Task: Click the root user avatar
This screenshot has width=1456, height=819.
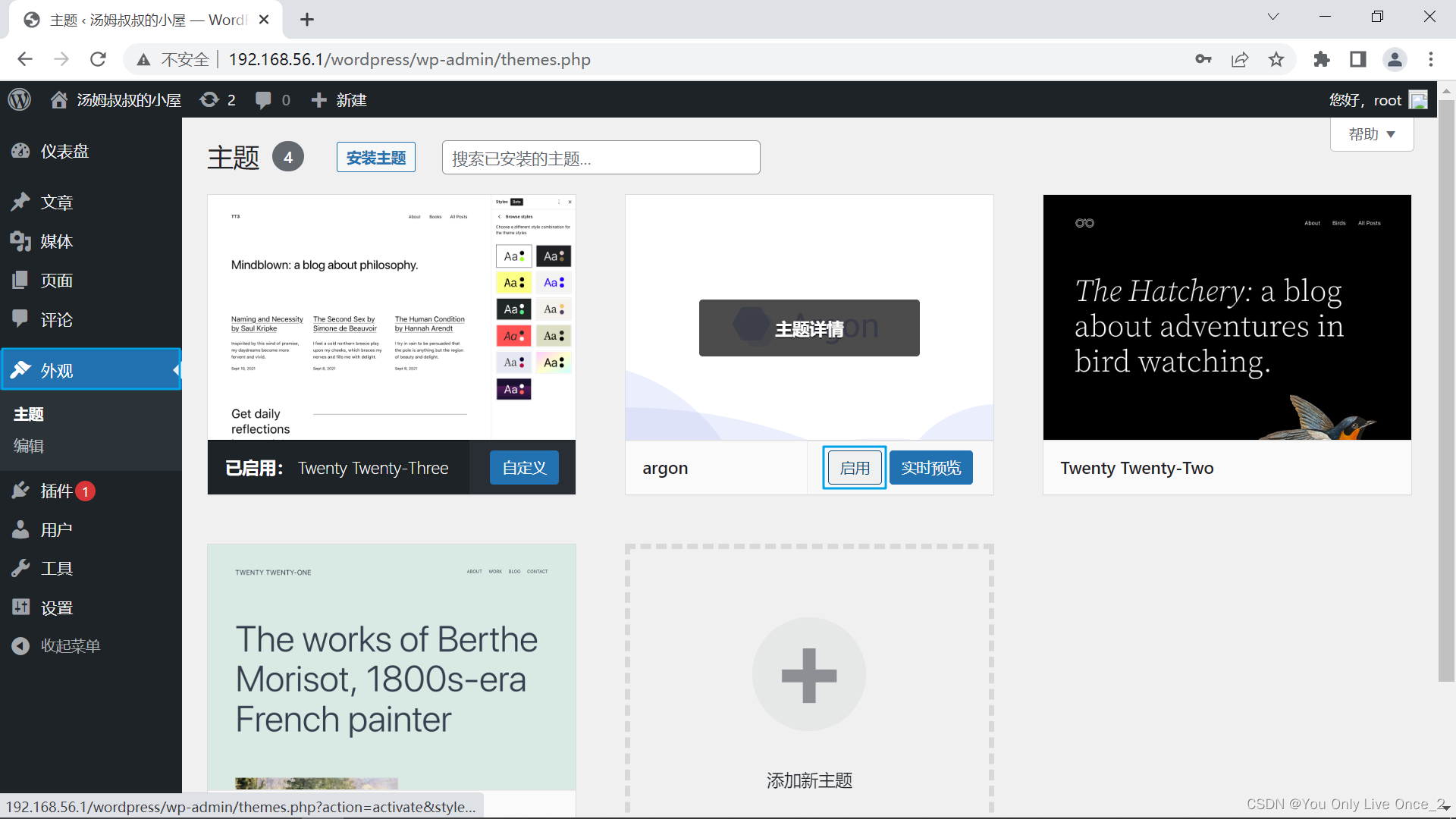Action: click(1418, 100)
